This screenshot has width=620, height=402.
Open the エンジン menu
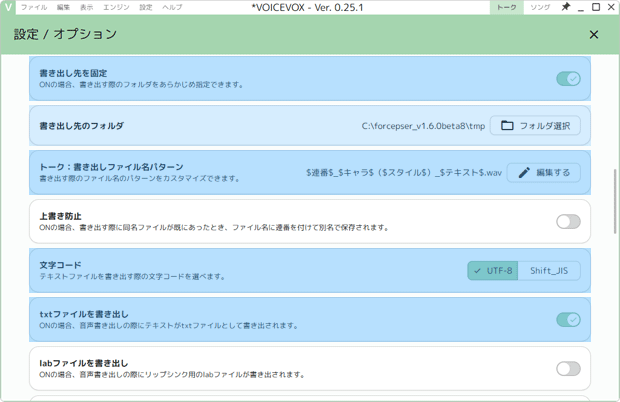coord(116,7)
